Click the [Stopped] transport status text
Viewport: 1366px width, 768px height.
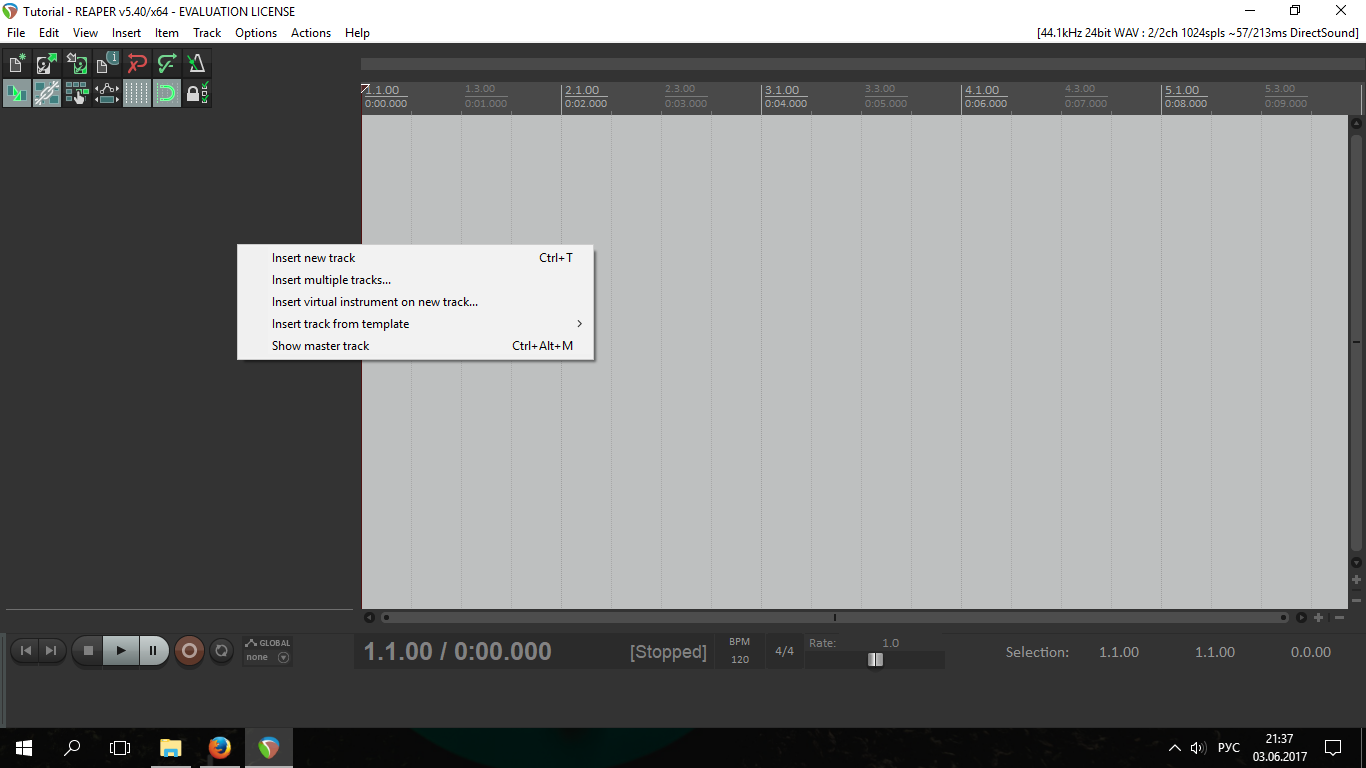tap(668, 652)
